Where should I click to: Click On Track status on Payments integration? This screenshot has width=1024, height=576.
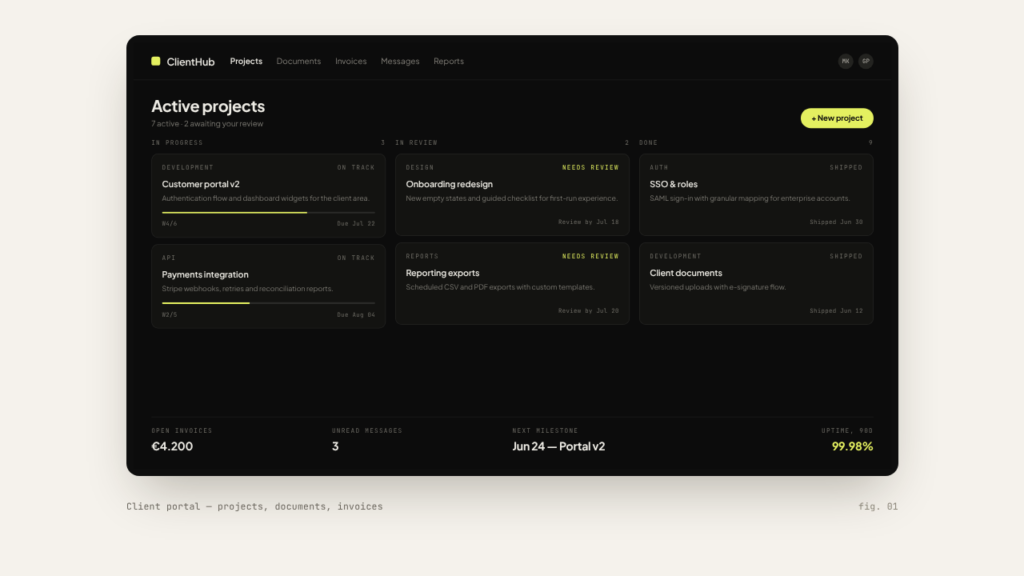coord(356,258)
